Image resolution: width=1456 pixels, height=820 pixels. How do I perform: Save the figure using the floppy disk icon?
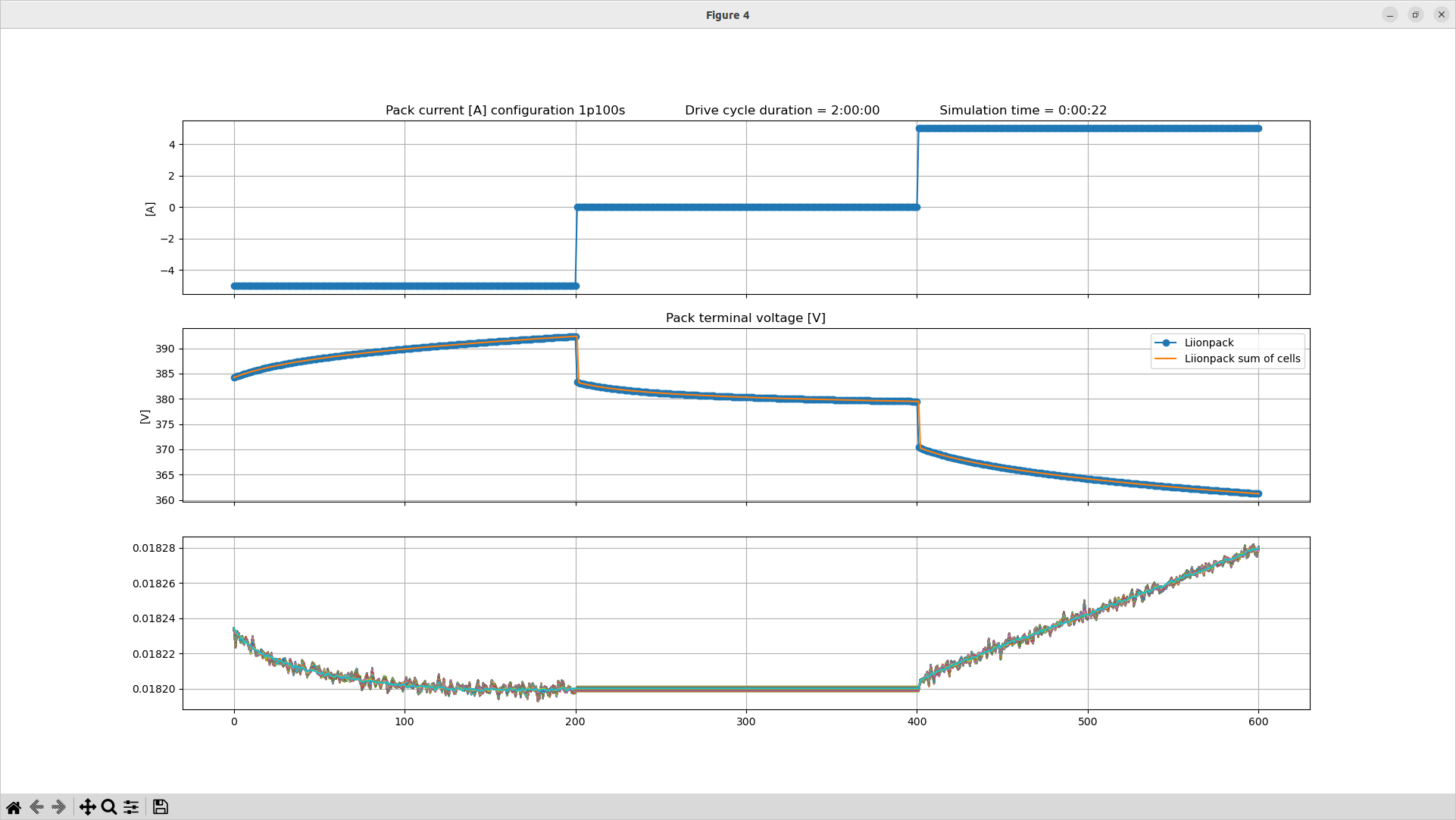pyautogui.click(x=160, y=807)
